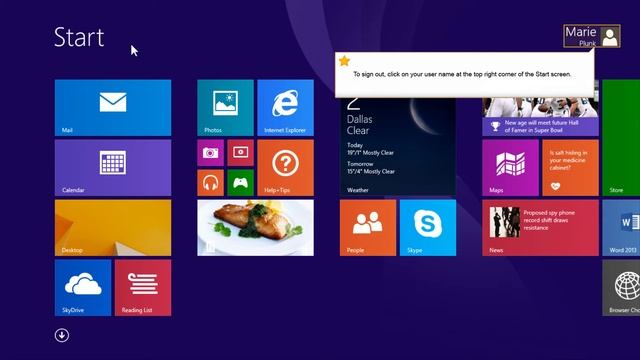Open the Mail tile
This screenshot has height=360, width=640.
[113, 108]
